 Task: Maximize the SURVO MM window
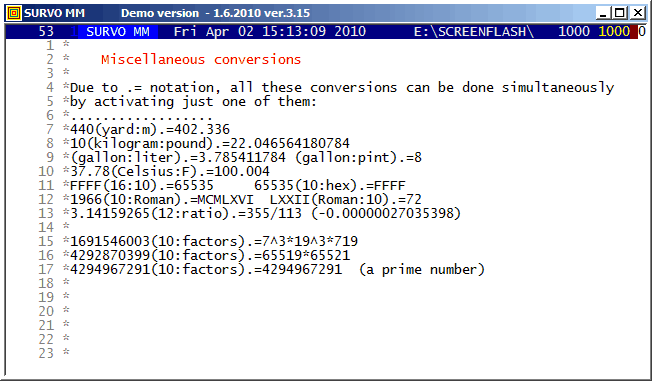(620, 13)
